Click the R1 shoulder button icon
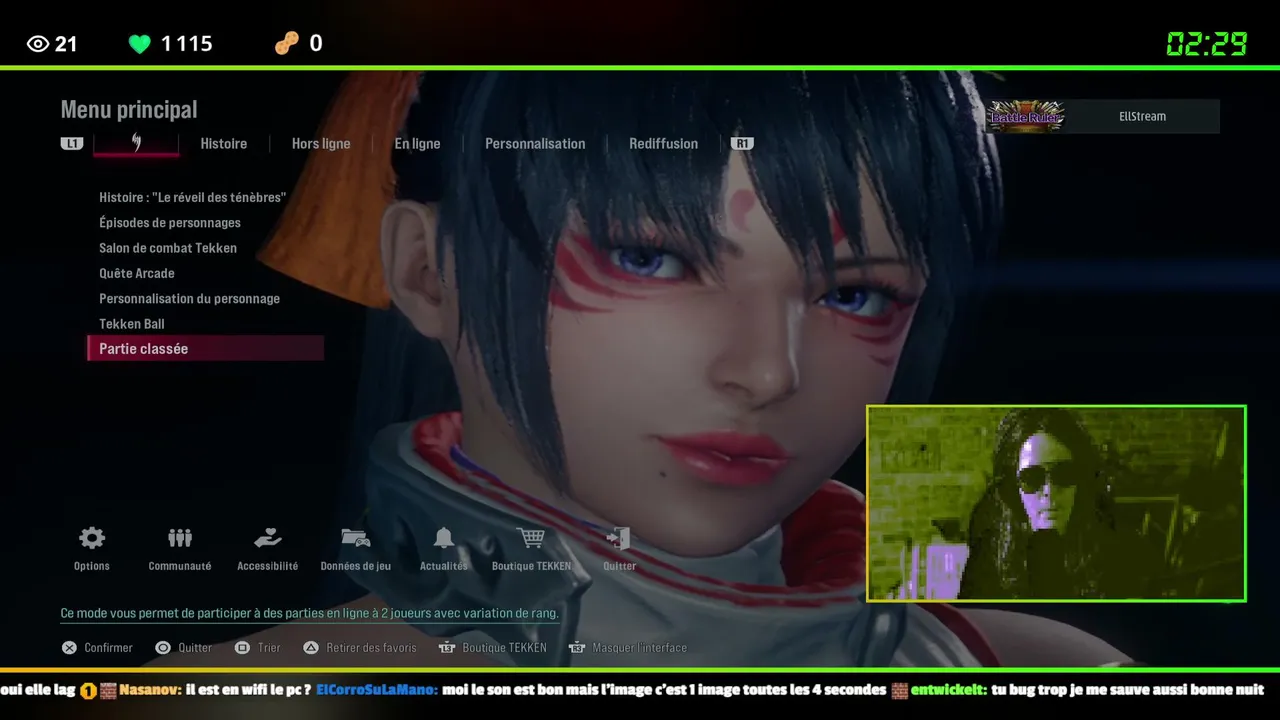The width and height of the screenshot is (1280, 720). pos(742,143)
